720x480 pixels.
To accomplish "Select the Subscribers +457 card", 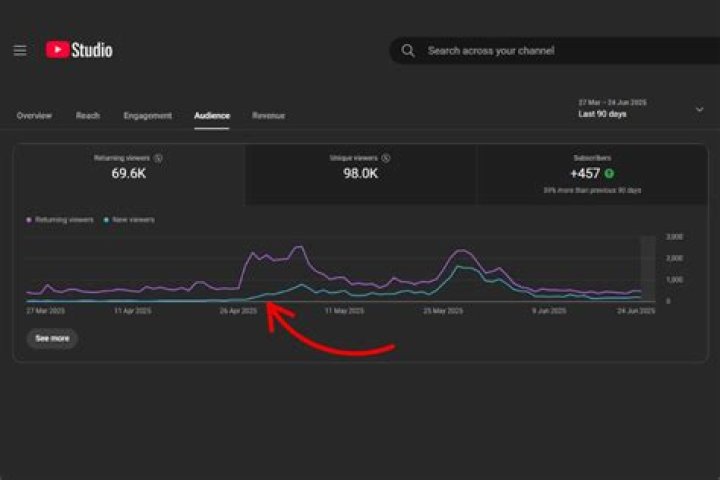I will 592,175.
